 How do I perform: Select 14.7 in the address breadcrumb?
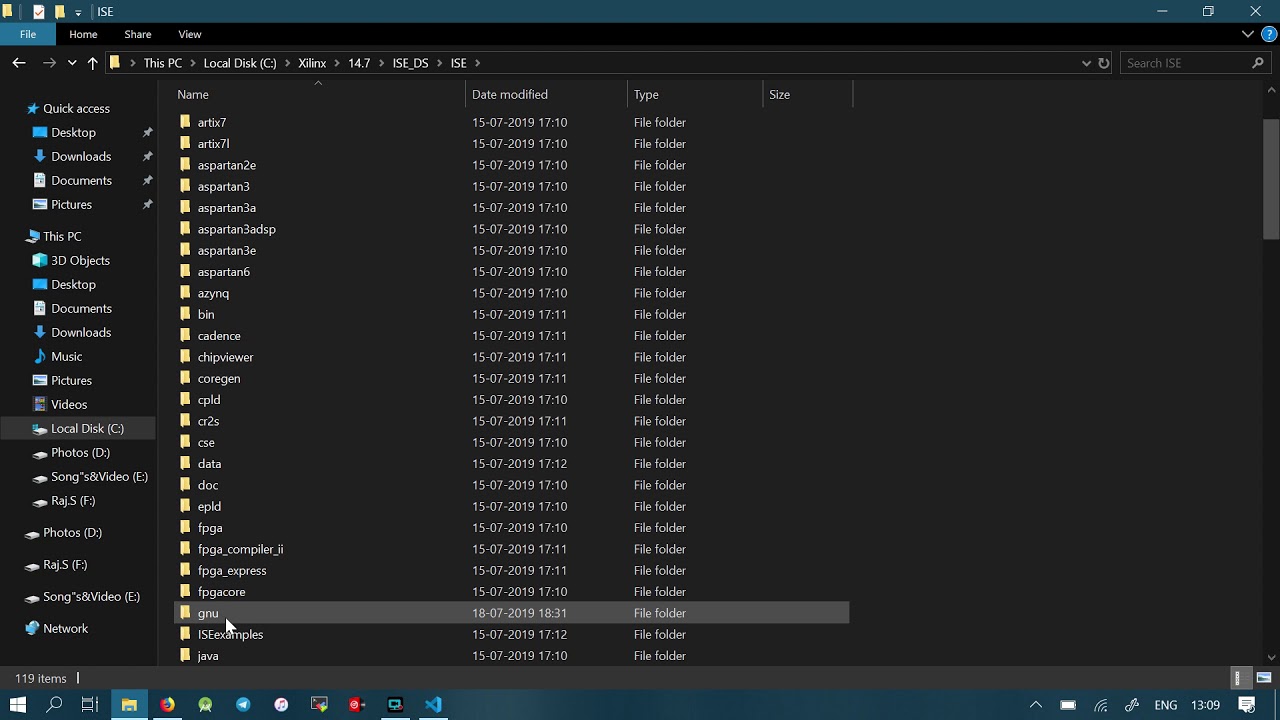pos(359,63)
